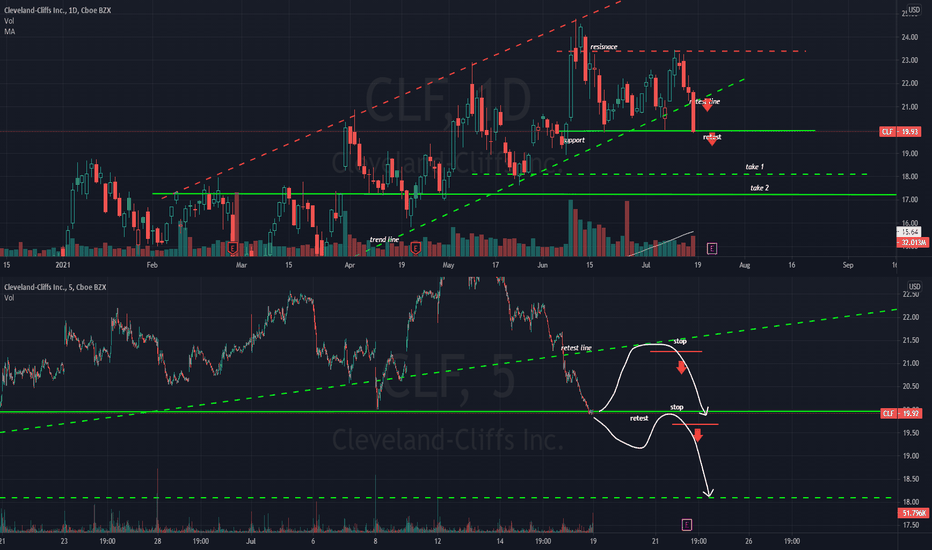
Task: Click the first red earnings E marker near Mar
Action: 233,248
